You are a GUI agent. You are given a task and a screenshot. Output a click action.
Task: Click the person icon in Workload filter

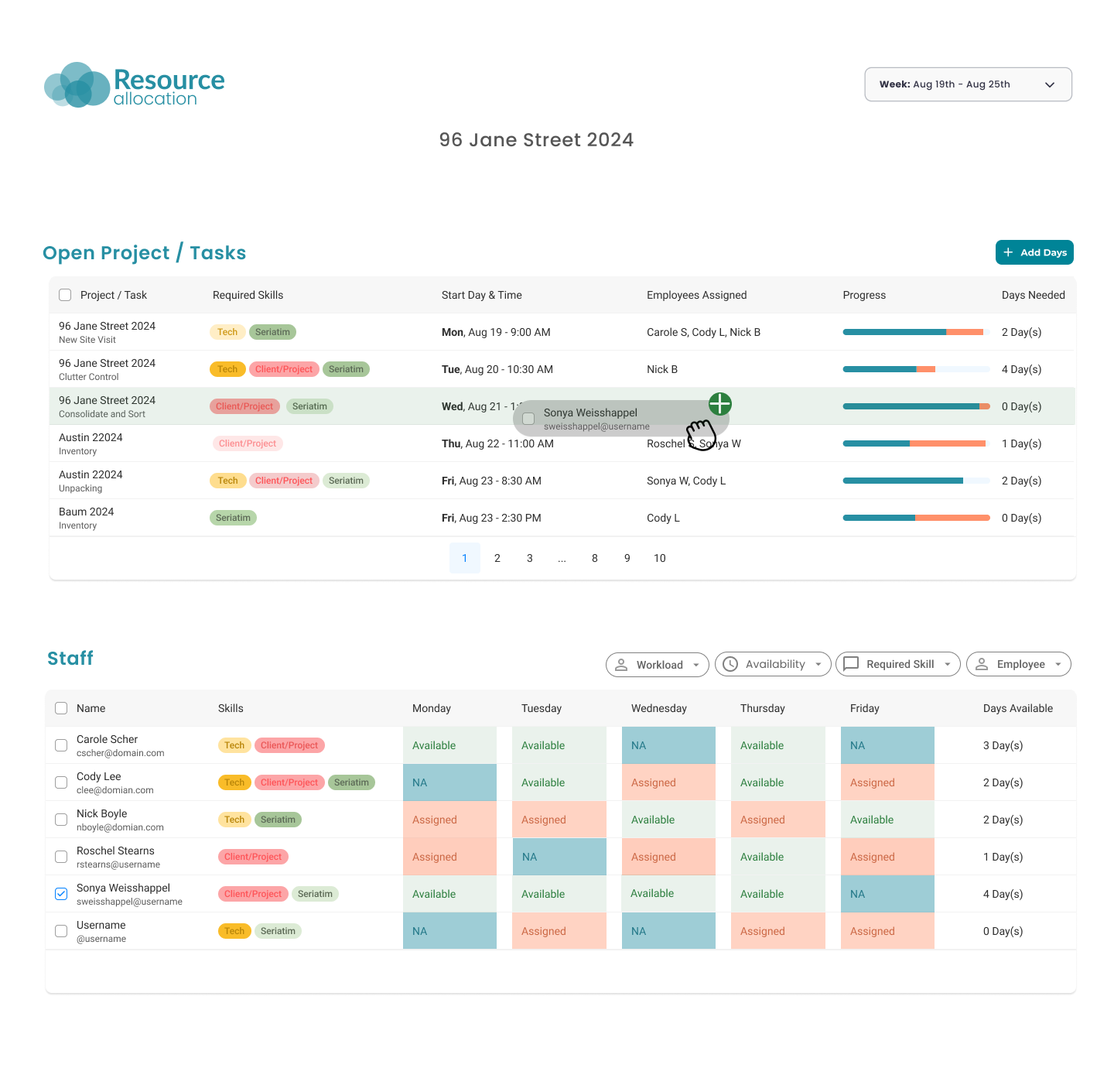(621, 665)
